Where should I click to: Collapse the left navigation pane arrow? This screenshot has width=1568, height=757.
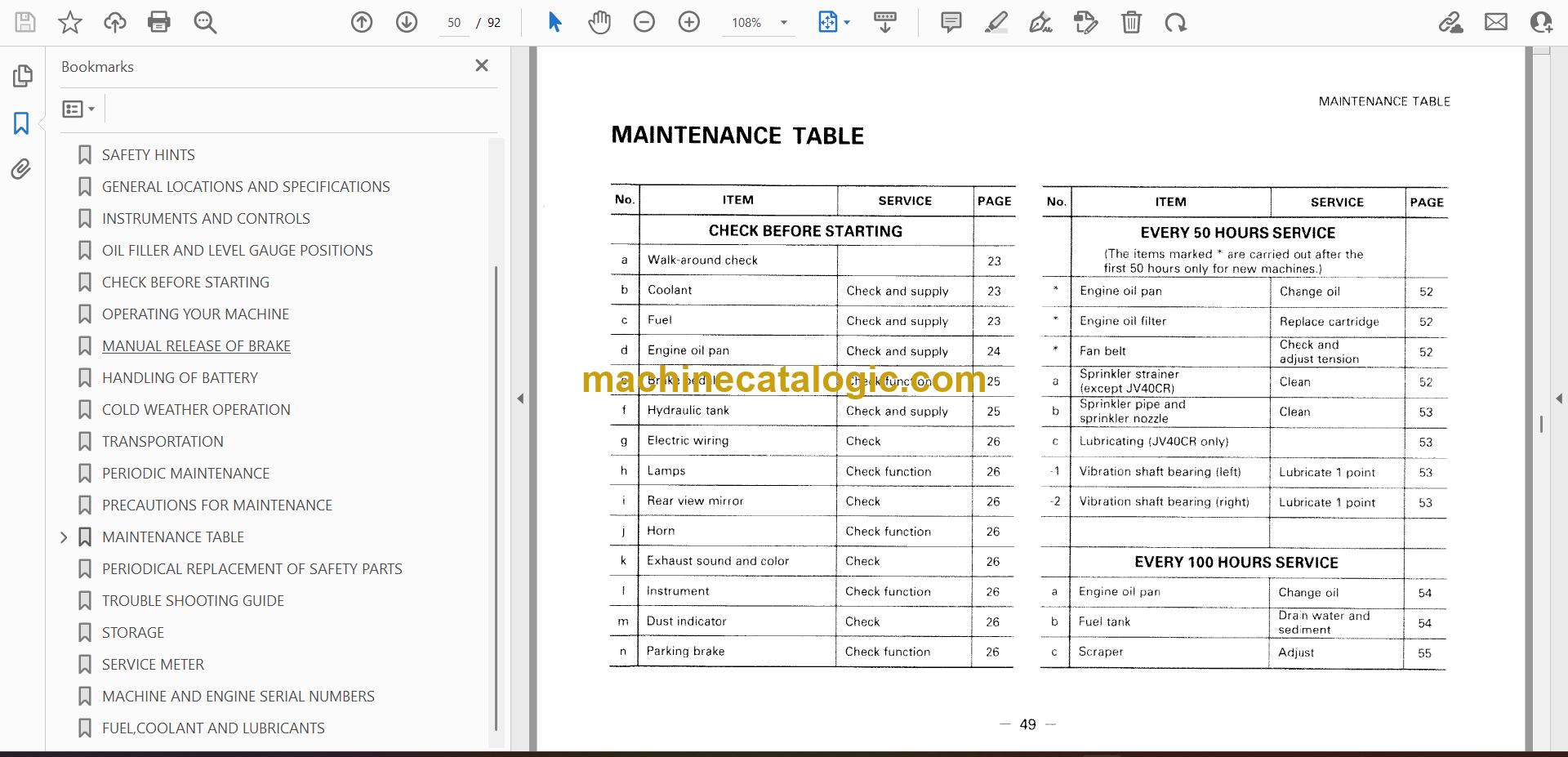(x=520, y=399)
